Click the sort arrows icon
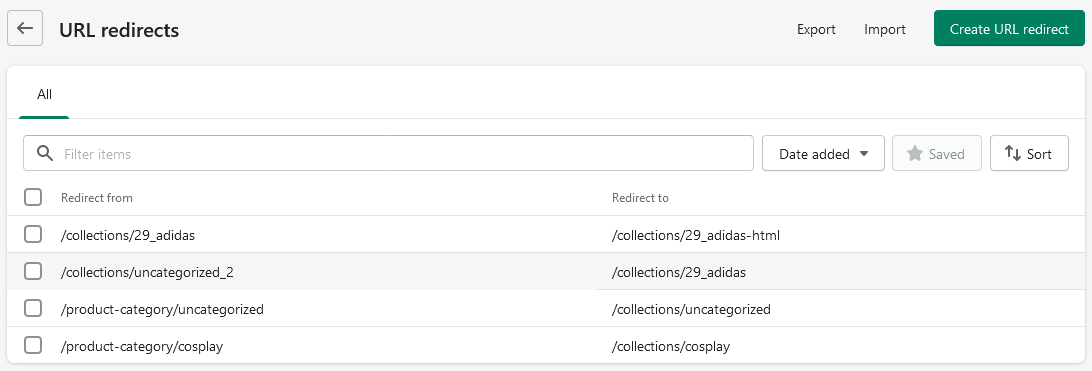 tap(1013, 153)
